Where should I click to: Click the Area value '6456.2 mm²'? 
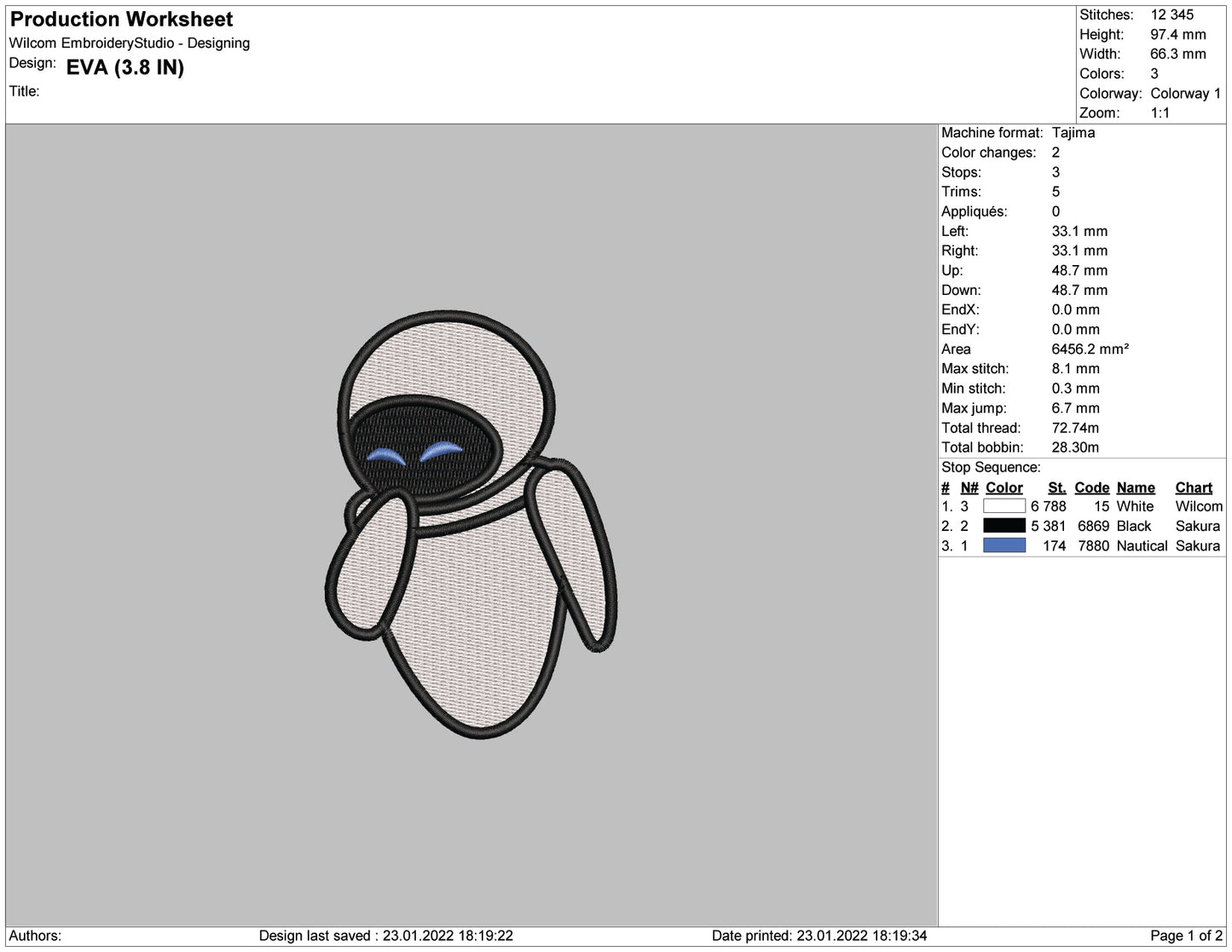coord(1090,349)
